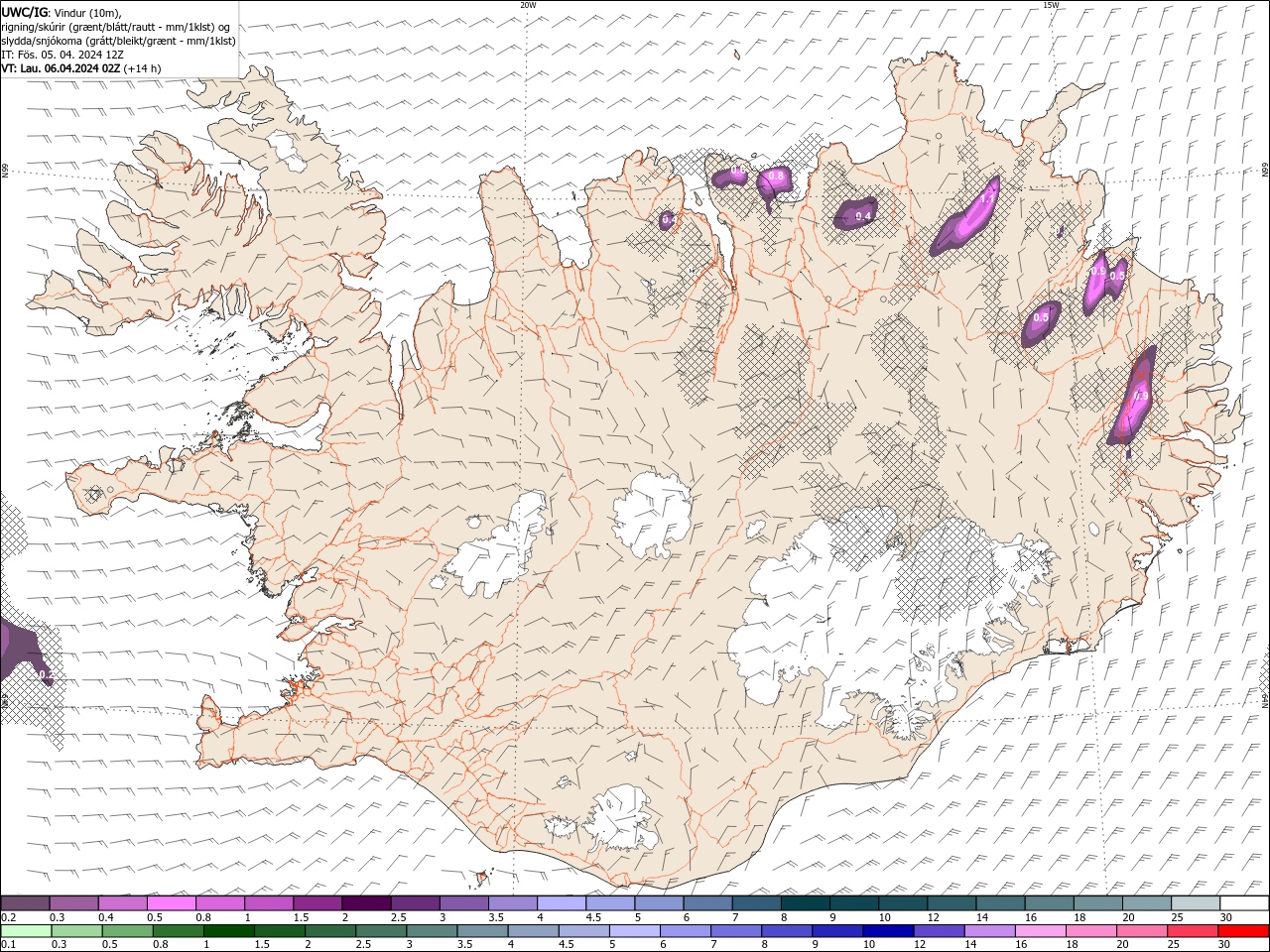Click the '1.1' snowfall value on map
Screen dimensions: 1270x952
click(x=986, y=198)
